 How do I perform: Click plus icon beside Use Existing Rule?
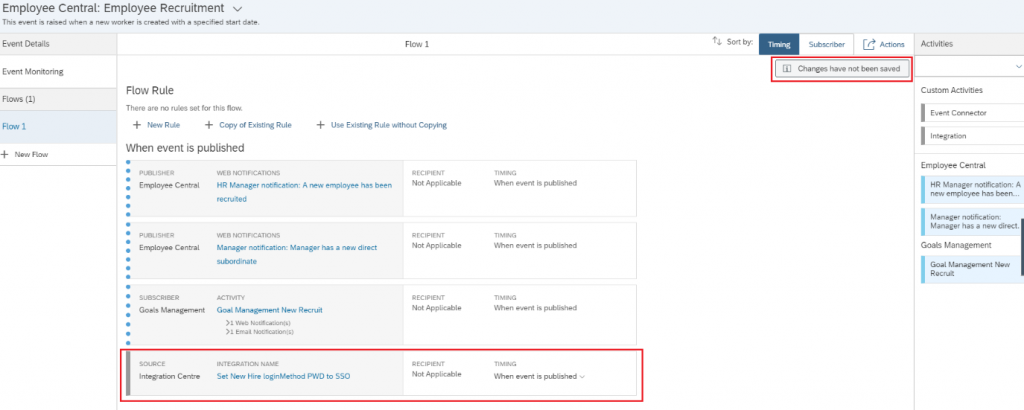tap(321, 125)
